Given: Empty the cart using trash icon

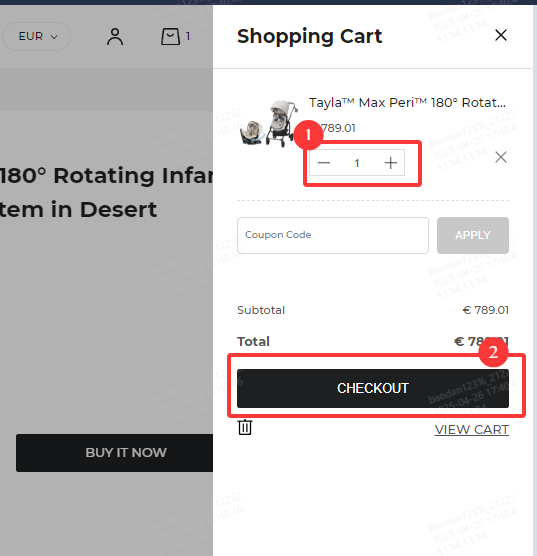Looking at the screenshot, I should coord(245,427).
